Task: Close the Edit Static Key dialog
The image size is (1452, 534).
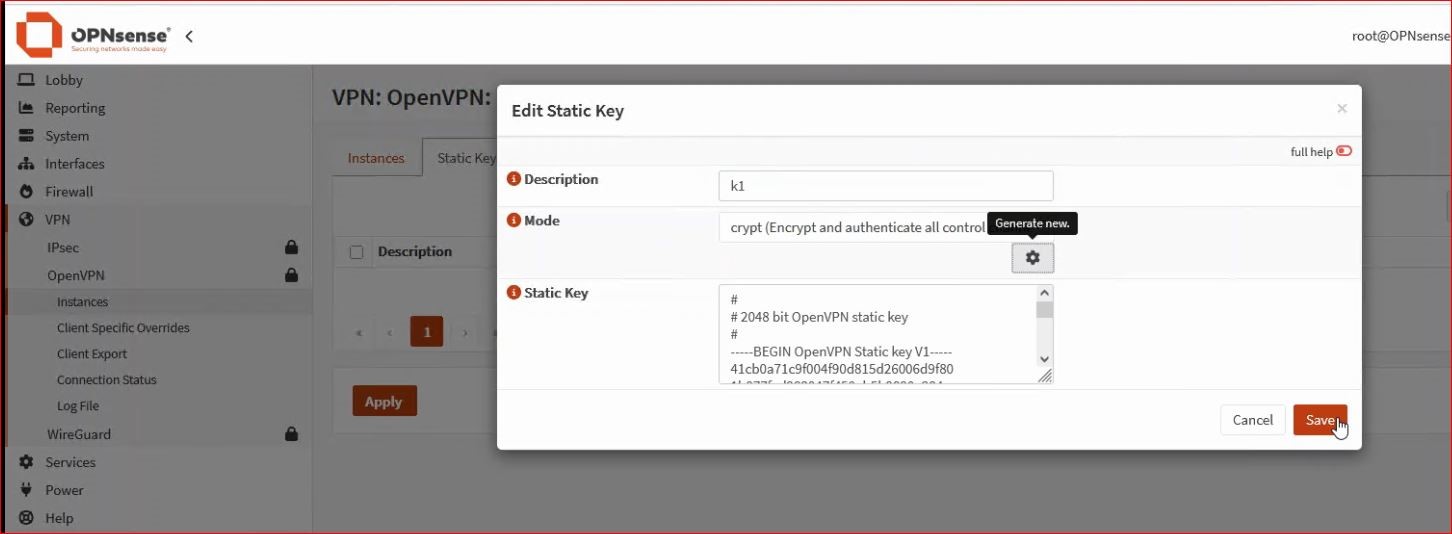Action: tap(1342, 109)
